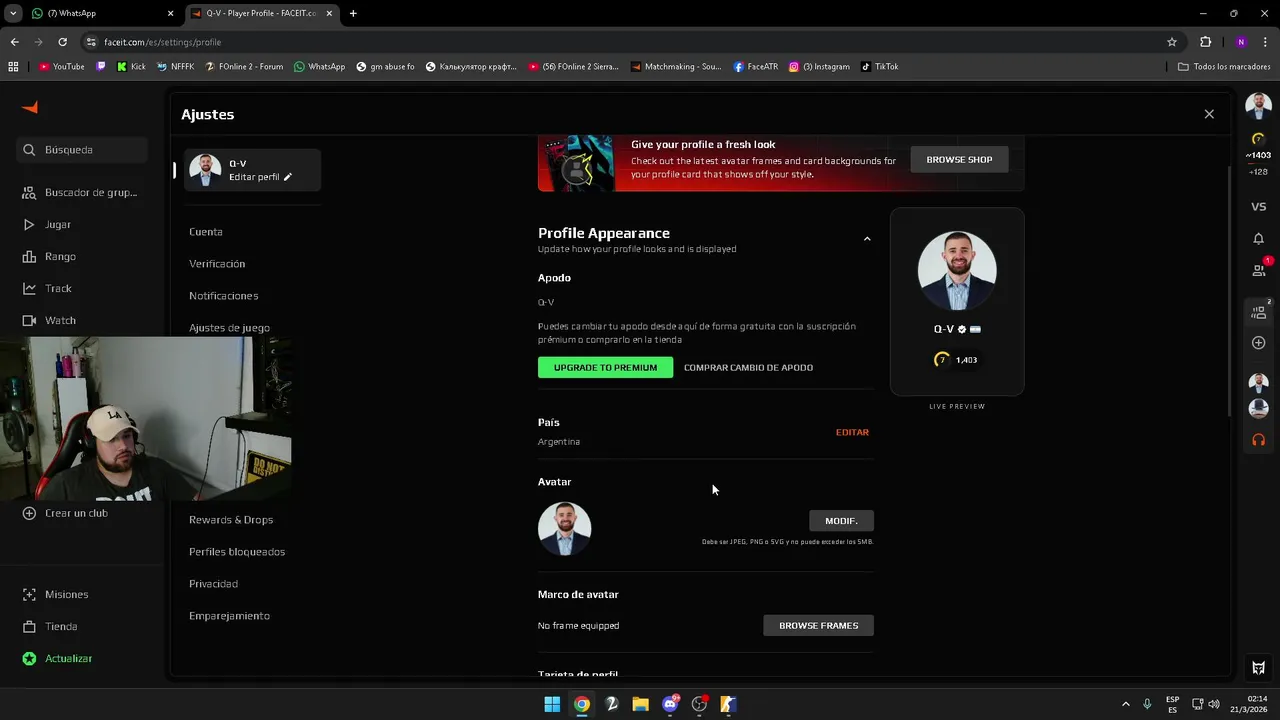Screen dimensions: 1280x720
Task: Click the FACEIT logo icon
Action: coord(30,108)
